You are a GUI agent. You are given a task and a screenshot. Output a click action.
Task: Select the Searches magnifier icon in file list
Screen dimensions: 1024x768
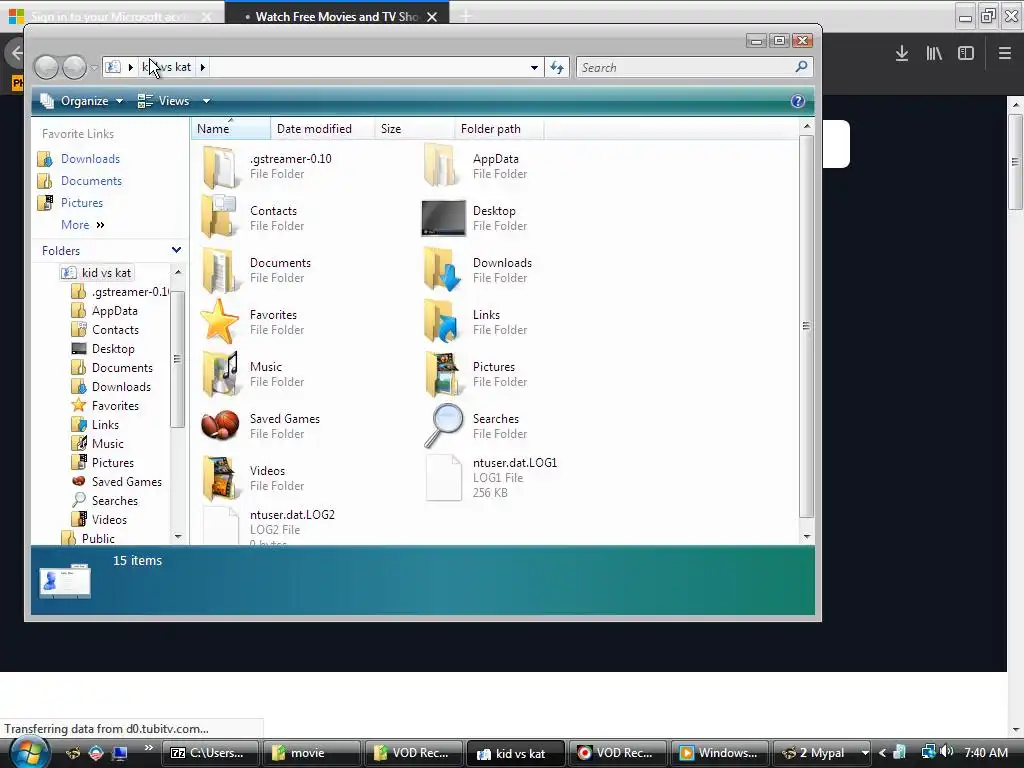pos(443,426)
